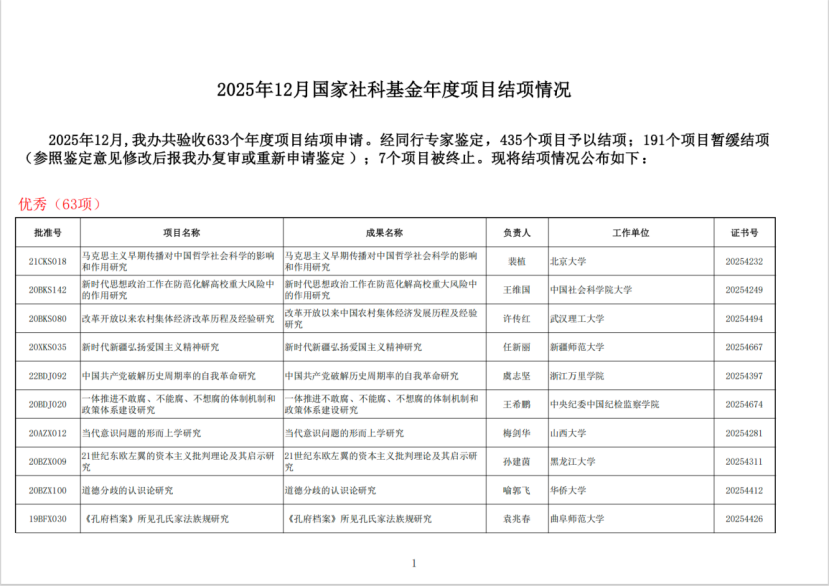Click certificate number 20254494
829x587 pixels.
point(744,319)
